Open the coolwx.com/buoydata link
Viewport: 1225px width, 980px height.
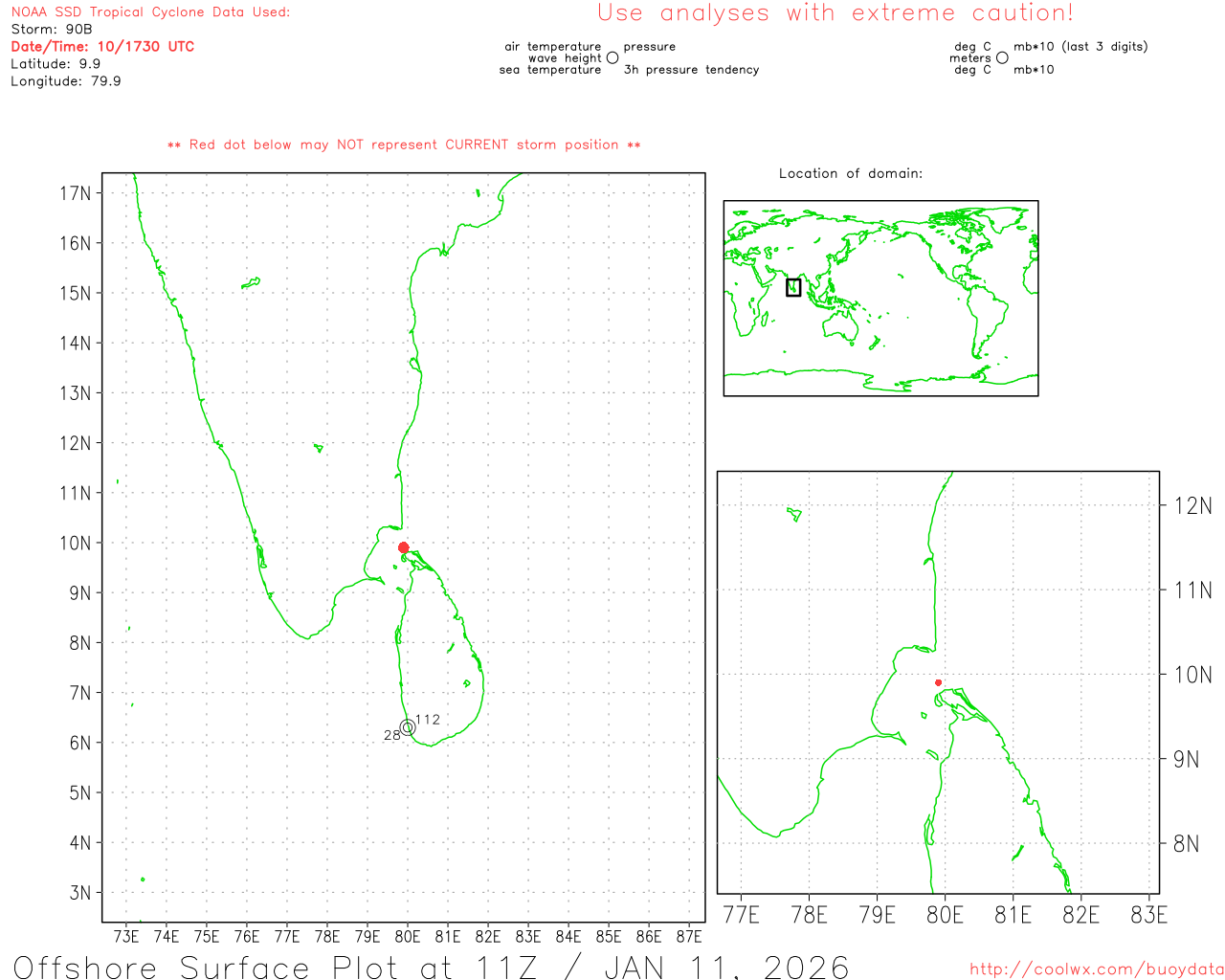(x=1096, y=969)
